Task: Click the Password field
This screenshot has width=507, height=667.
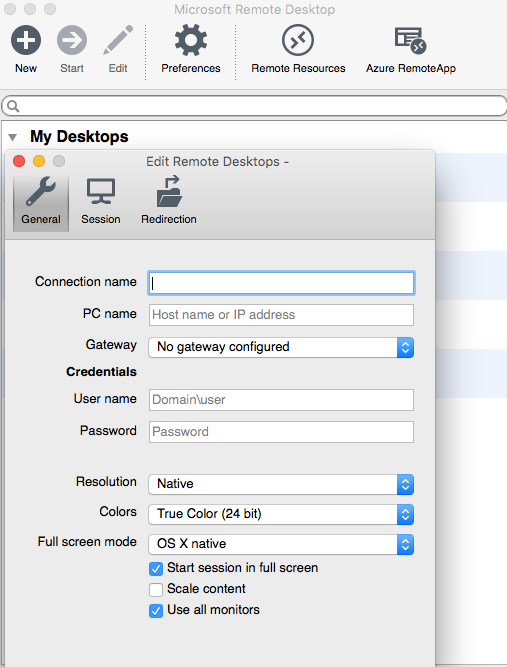Action: click(281, 432)
